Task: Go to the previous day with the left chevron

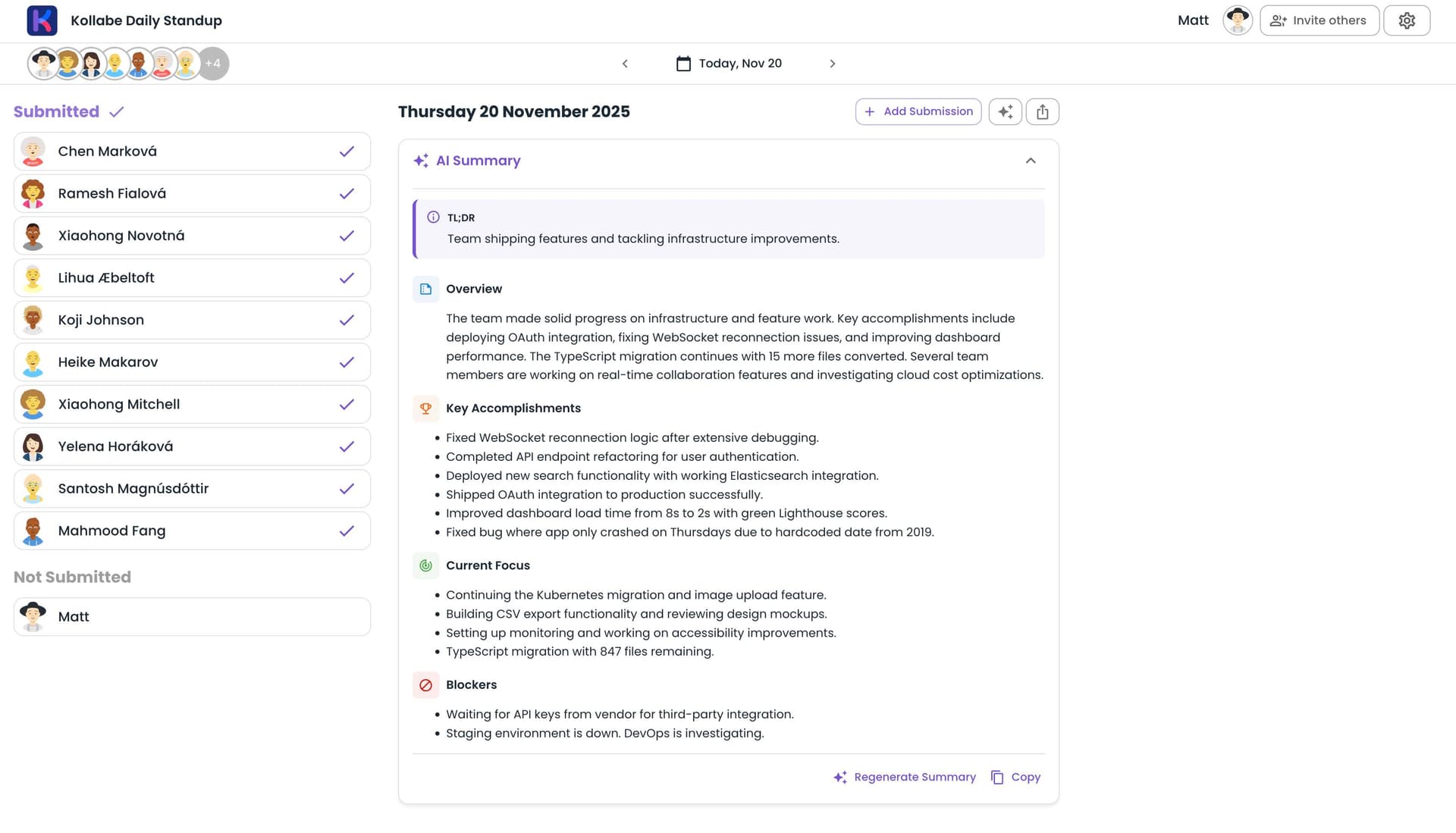Action: click(x=625, y=63)
